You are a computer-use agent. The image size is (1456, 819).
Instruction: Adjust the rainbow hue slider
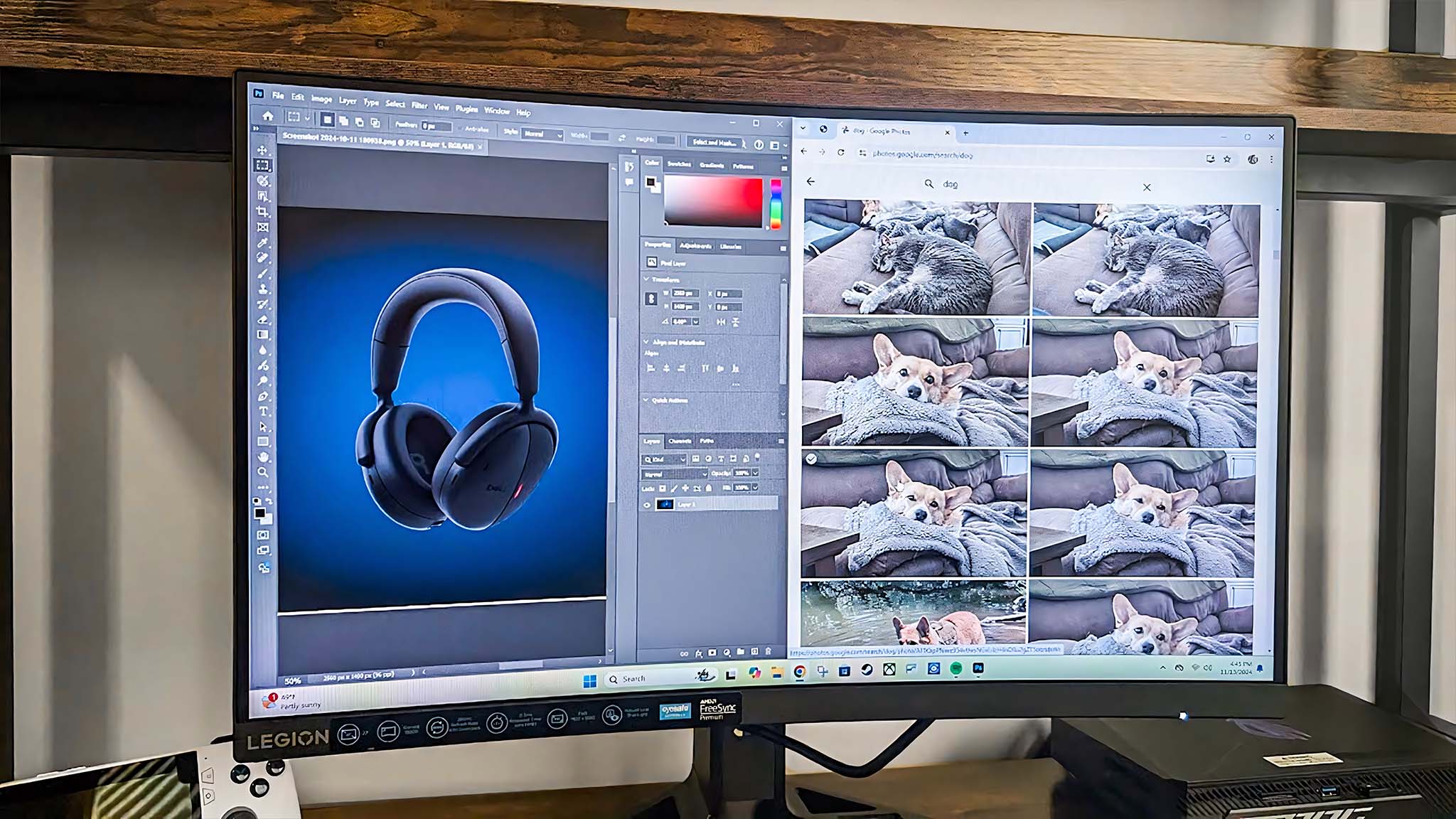pyautogui.click(x=776, y=204)
